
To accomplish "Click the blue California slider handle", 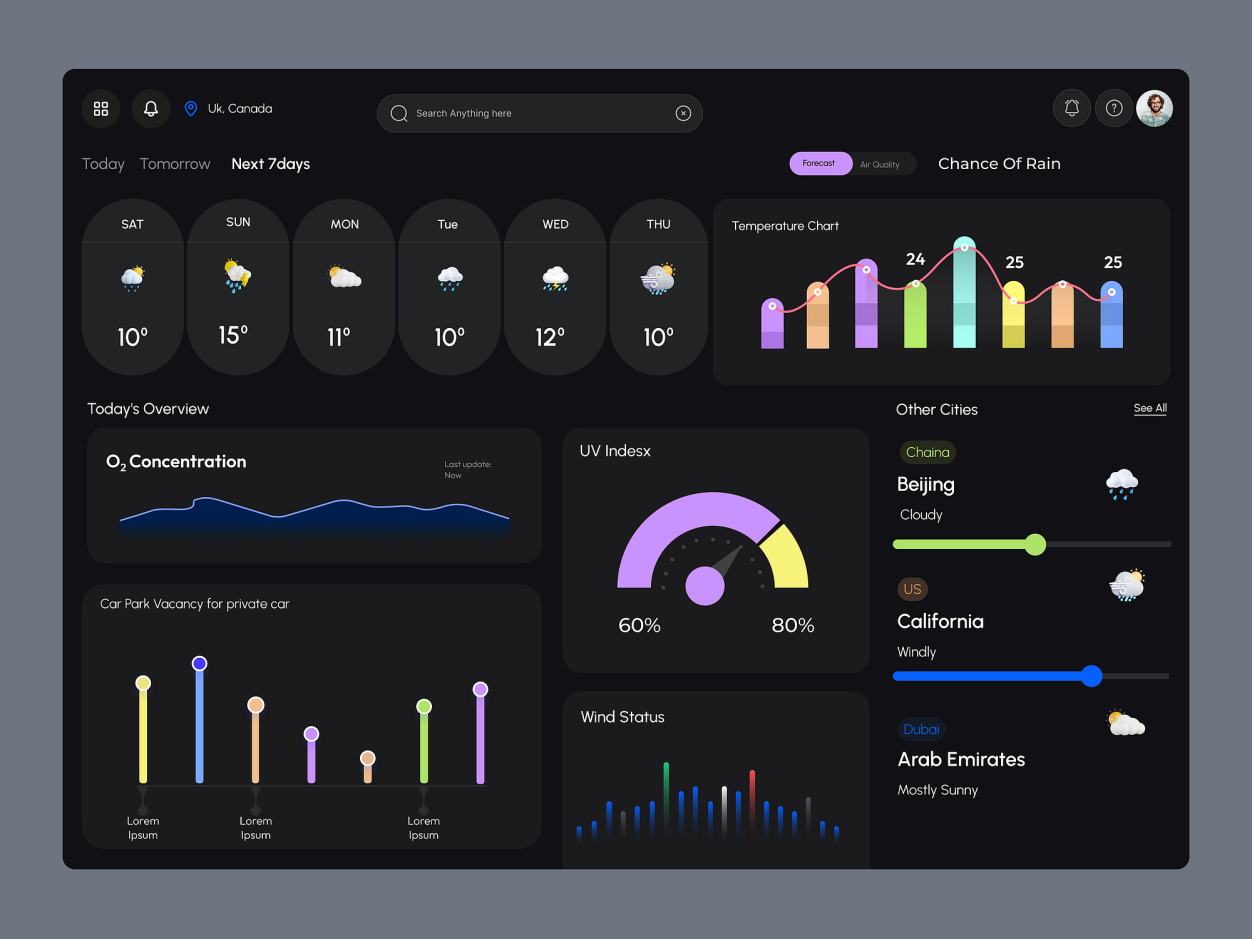I will point(1092,676).
